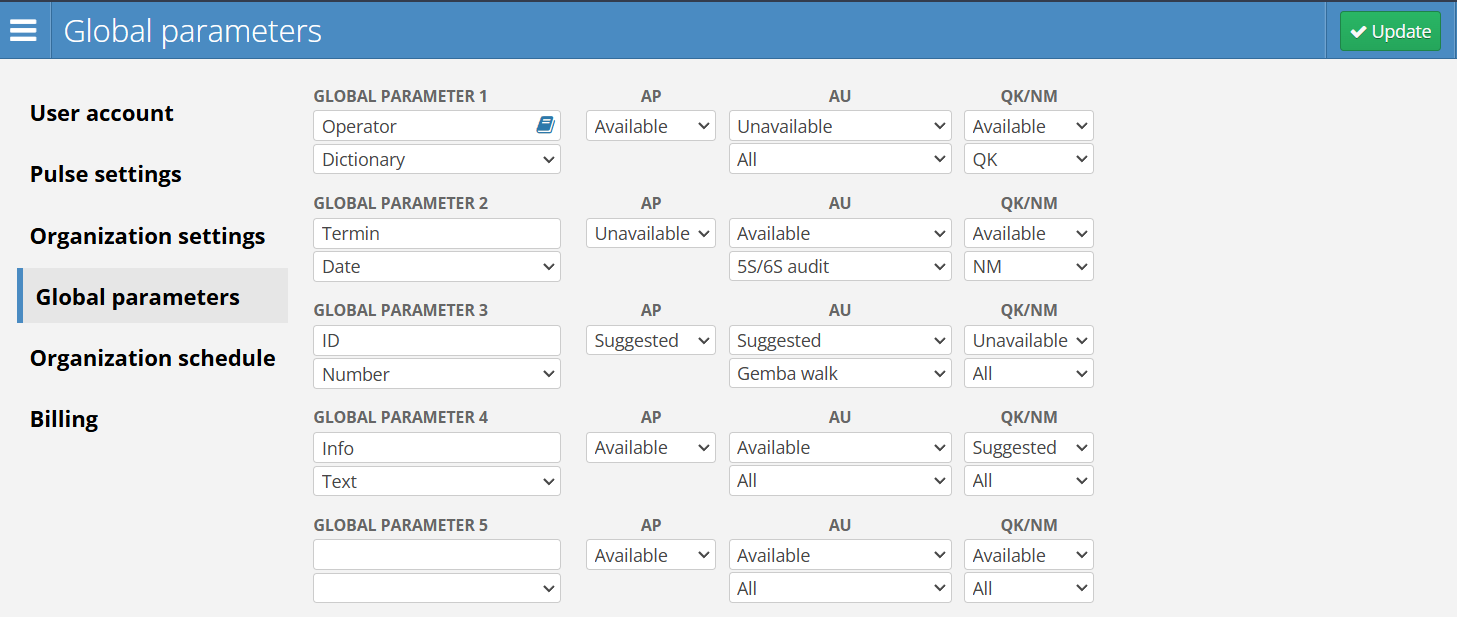This screenshot has width=1457, height=617.
Task: Open the Text type dropdown for Info
Action: pyautogui.click(x=437, y=481)
